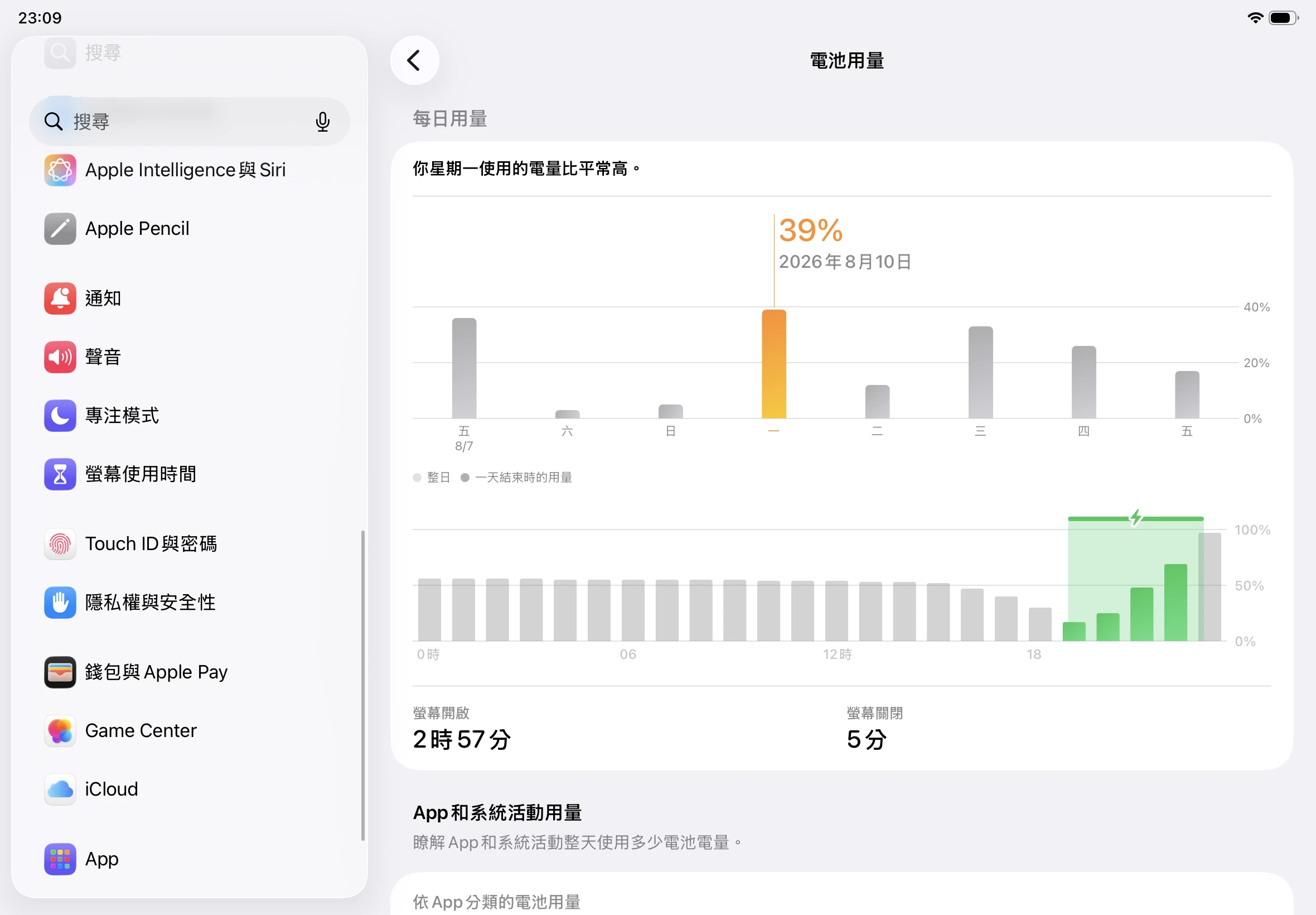Viewport: 1316px width, 915px height.
Task: Select the Apple Pencil icon
Action: pyautogui.click(x=60, y=229)
